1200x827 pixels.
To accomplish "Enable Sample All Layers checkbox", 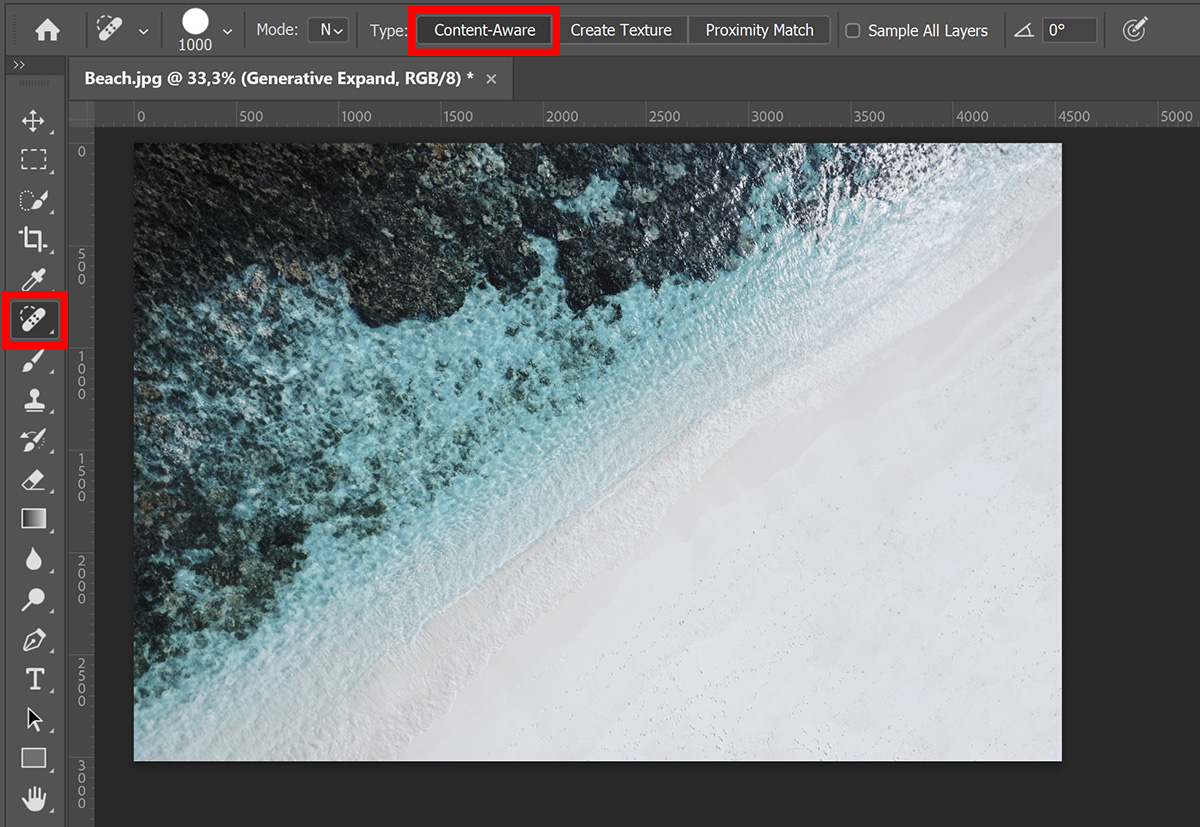I will [x=853, y=31].
